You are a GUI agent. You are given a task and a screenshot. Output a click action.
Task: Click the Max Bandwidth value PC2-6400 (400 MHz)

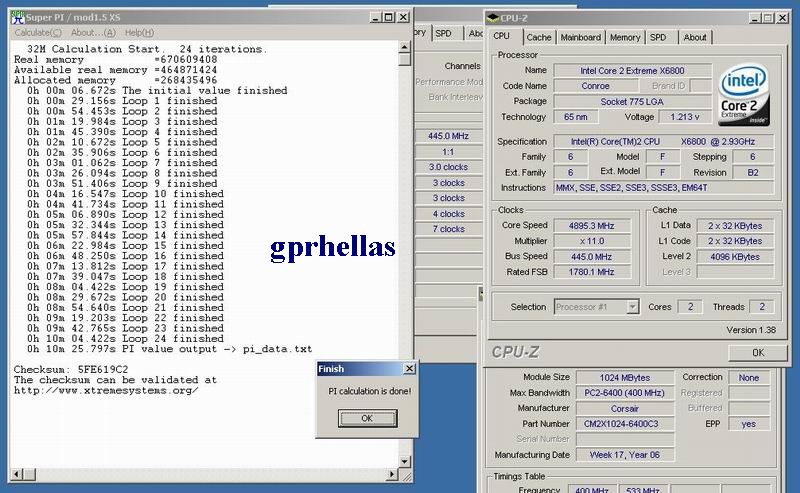pyautogui.click(x=625, y=393)
